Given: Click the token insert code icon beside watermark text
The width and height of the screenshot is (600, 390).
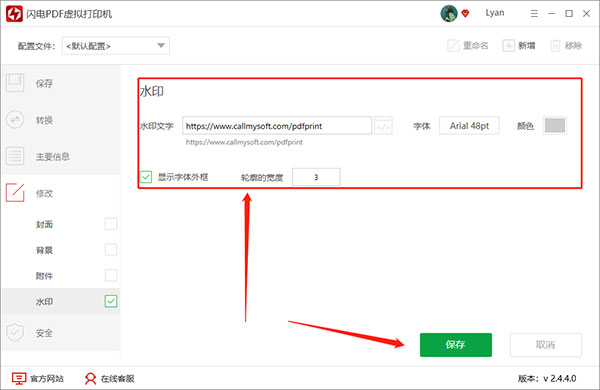Looking at the screenshot, I should pos(383,126).
